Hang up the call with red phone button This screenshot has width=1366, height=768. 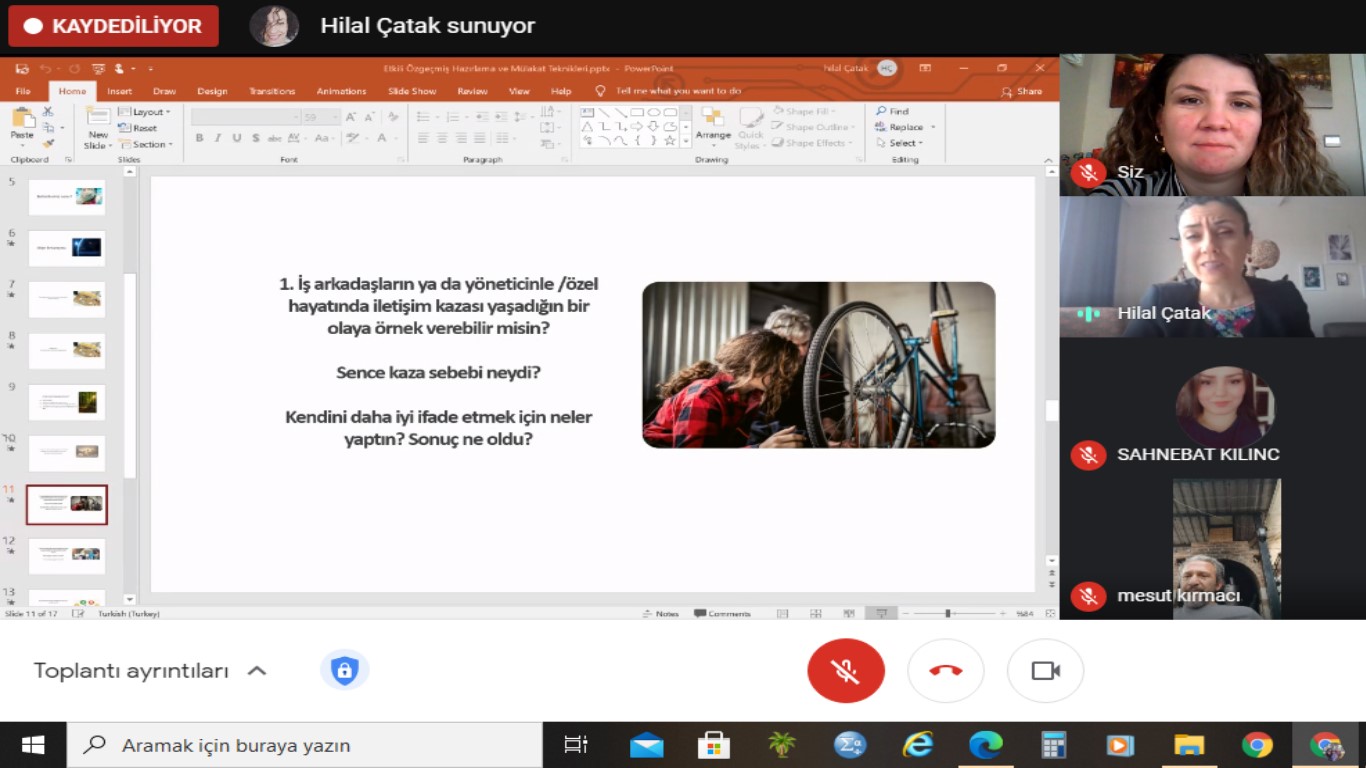pos(945,671)
